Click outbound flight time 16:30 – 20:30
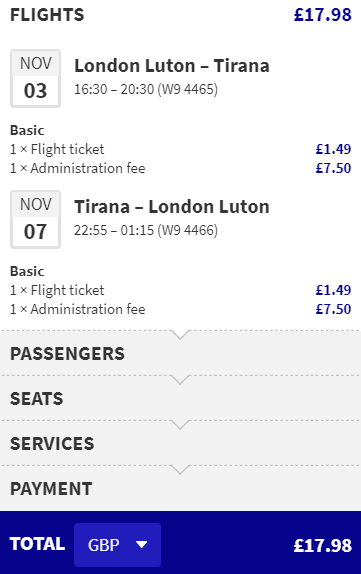This screenshot has height=574, width=361. coord(114,89)
